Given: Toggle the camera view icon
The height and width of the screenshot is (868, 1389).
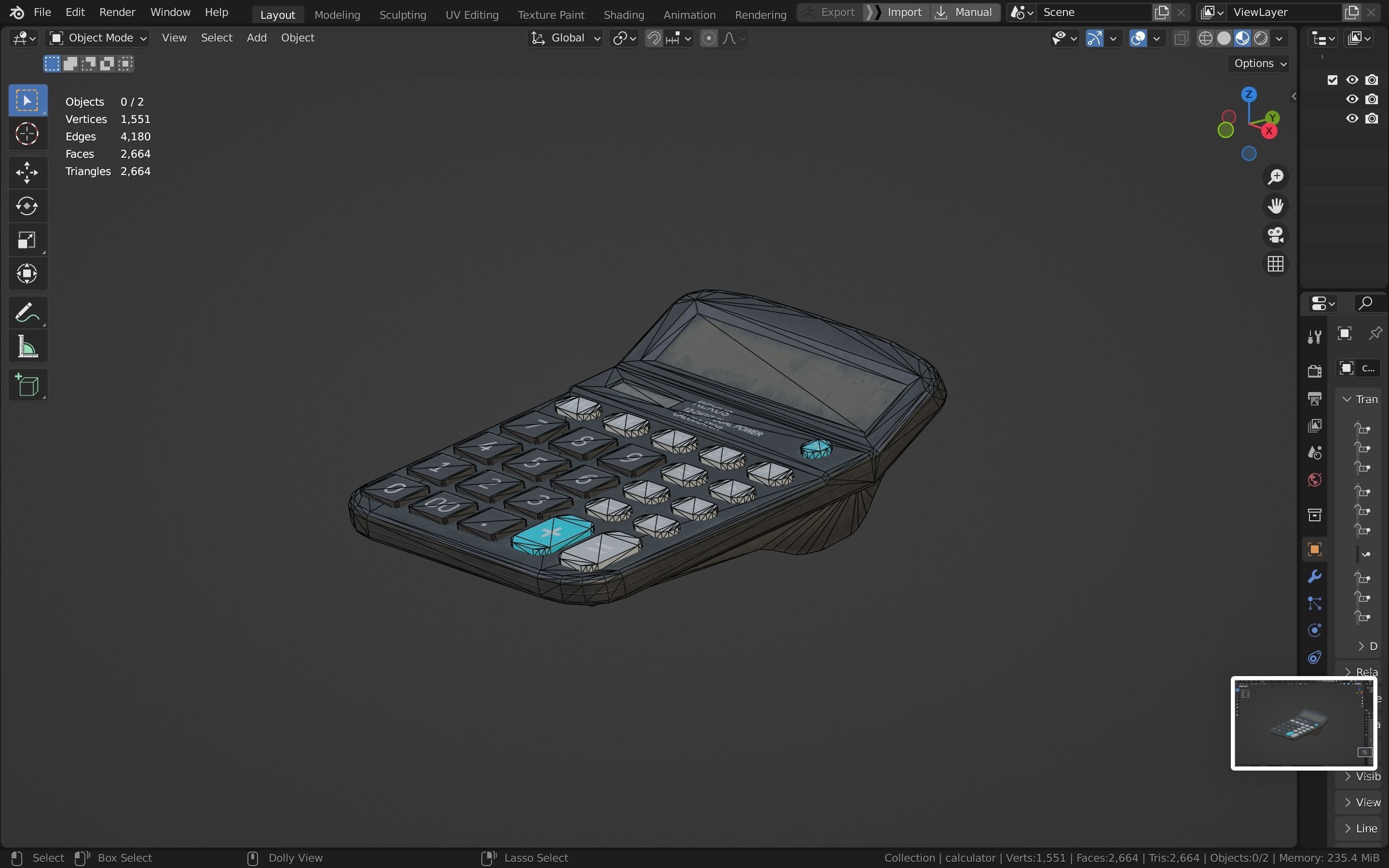Looking at the screenshot, I should [x=1275, y=235].
